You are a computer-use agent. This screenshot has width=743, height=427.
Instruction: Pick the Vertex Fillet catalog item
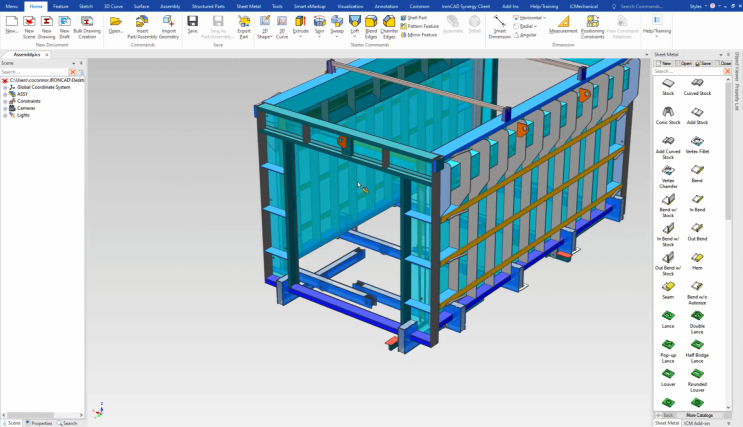697,145
